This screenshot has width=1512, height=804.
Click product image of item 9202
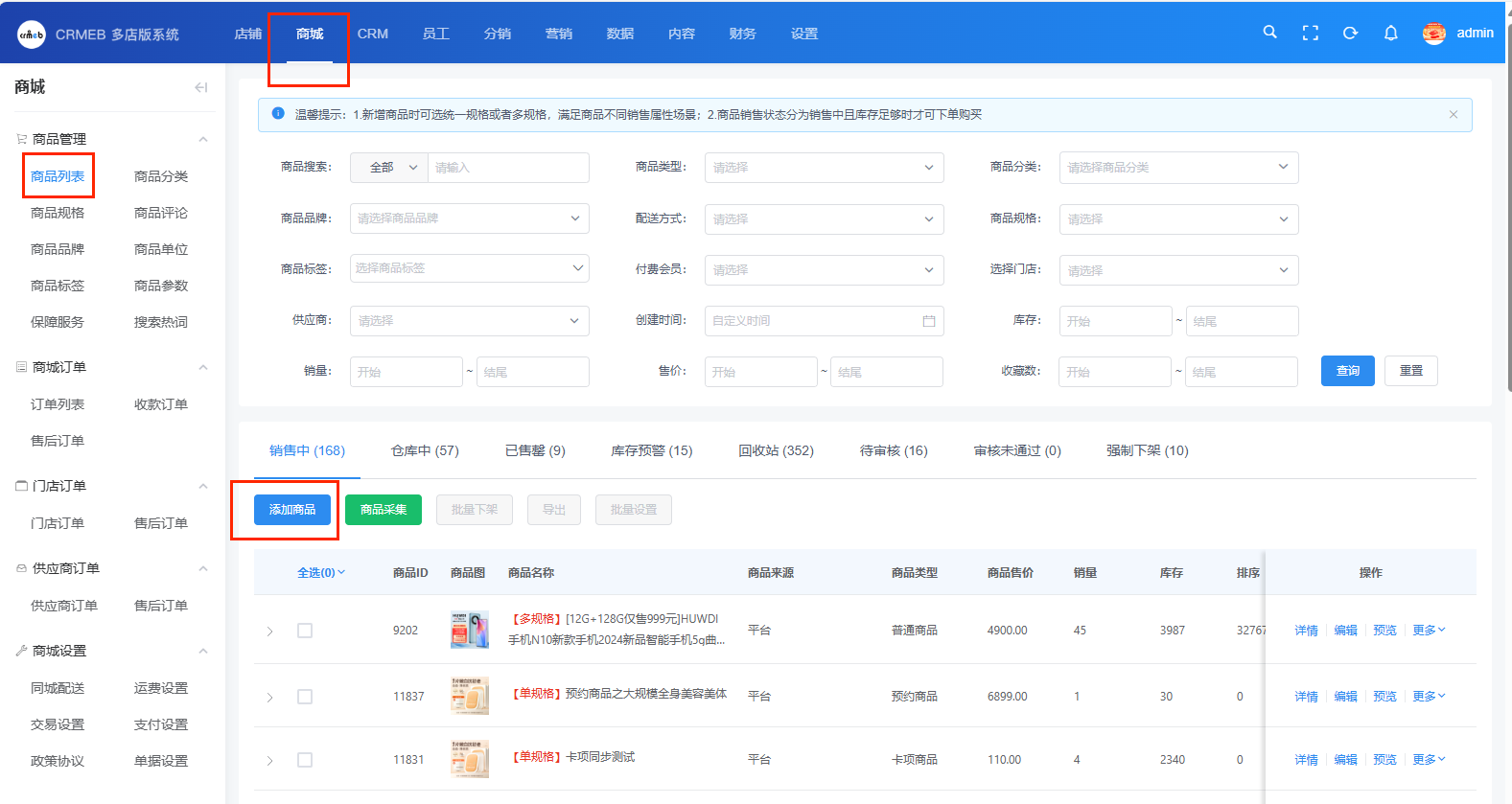coord(470,630)
